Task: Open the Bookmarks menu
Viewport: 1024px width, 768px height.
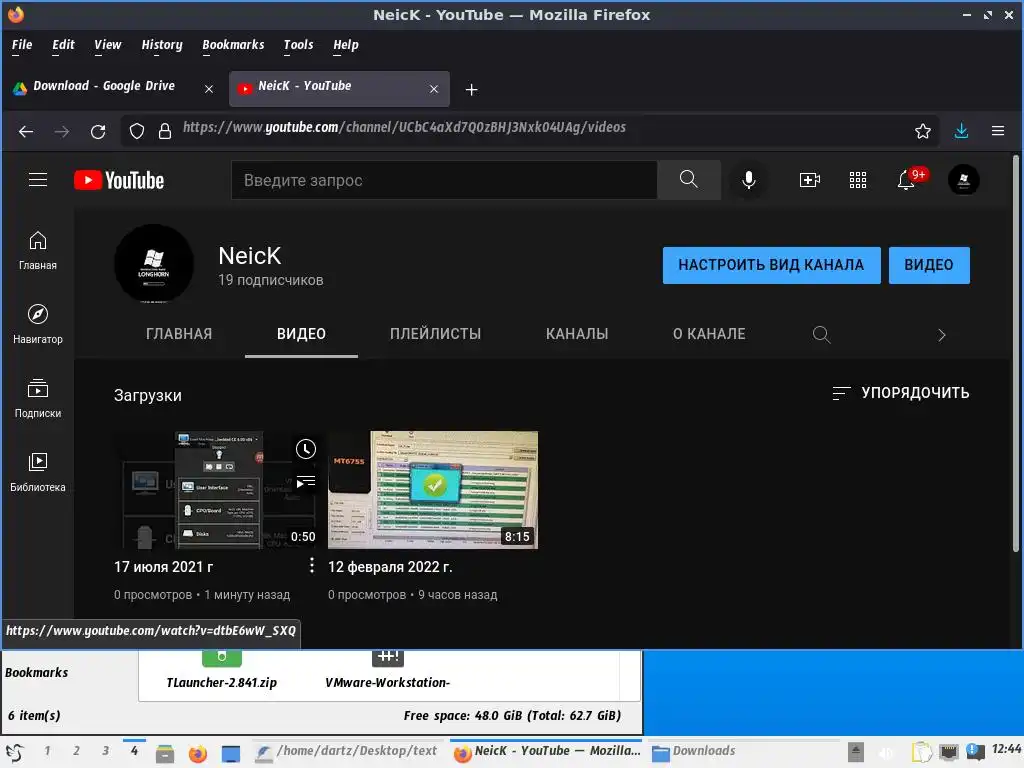Action: pyautogui.click(x=233, y=44)
